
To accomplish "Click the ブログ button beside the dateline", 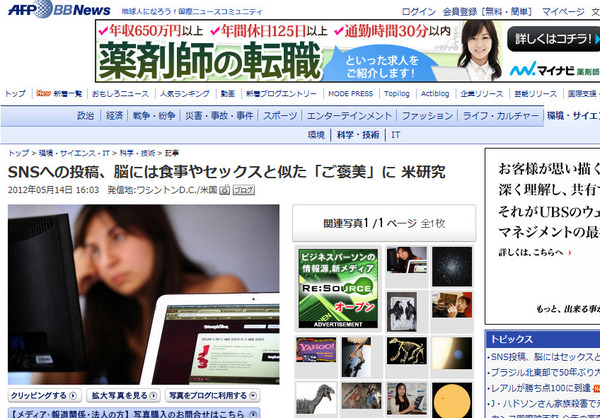I will (244, 190).
